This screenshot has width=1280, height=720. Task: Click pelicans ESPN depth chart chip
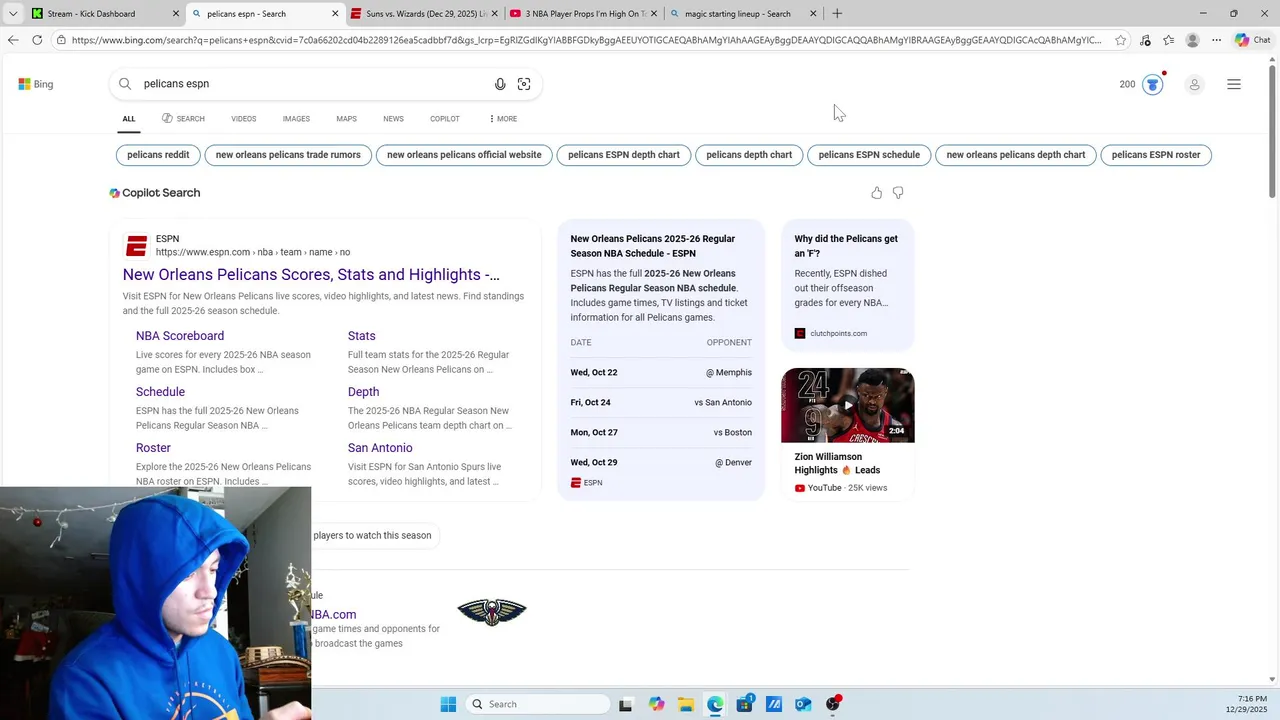click(x=624, y=155)
